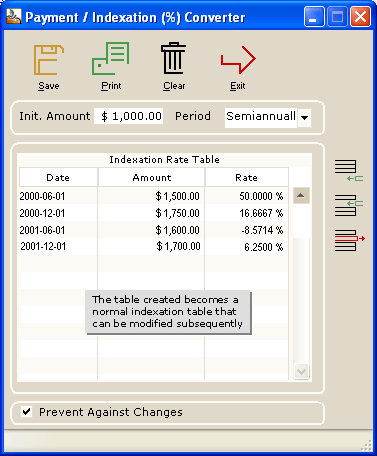Minimize the Converter window
Screen dimensions: 377x456
pos(314,16)
